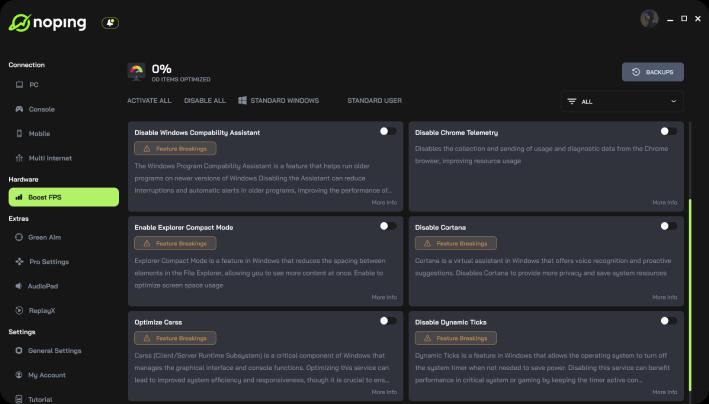This screenshot has width=709, height=404.
Task: Click the ReplayX play icon
Action: tap(19, 310)
